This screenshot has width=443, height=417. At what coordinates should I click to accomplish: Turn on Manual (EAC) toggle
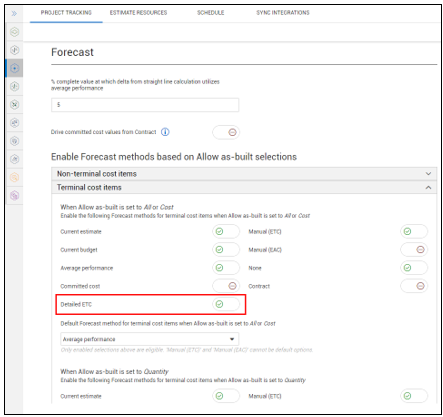tap(414, 250)
